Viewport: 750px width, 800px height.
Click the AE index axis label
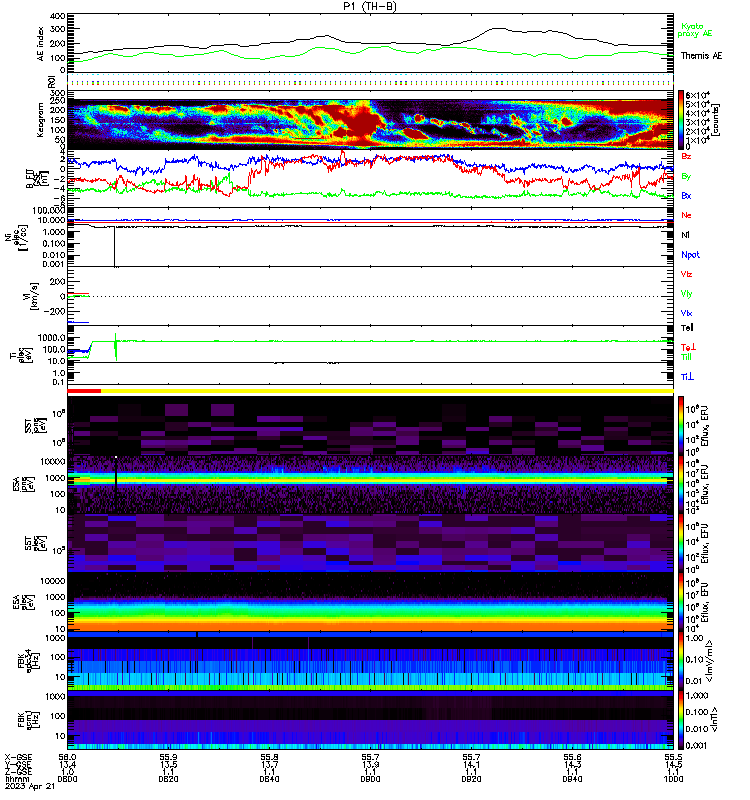tap(40, 44)
